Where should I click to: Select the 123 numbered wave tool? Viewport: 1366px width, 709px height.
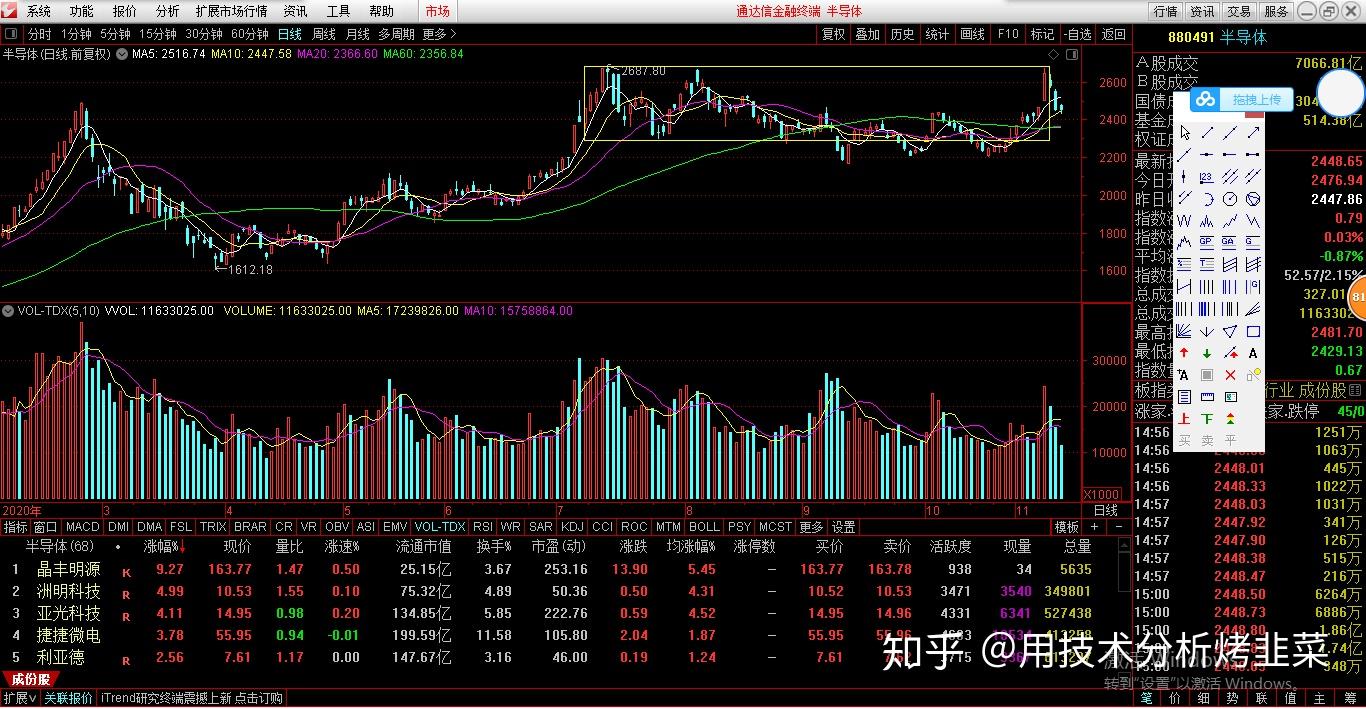pyautogui.click(x=1207, y=176)
